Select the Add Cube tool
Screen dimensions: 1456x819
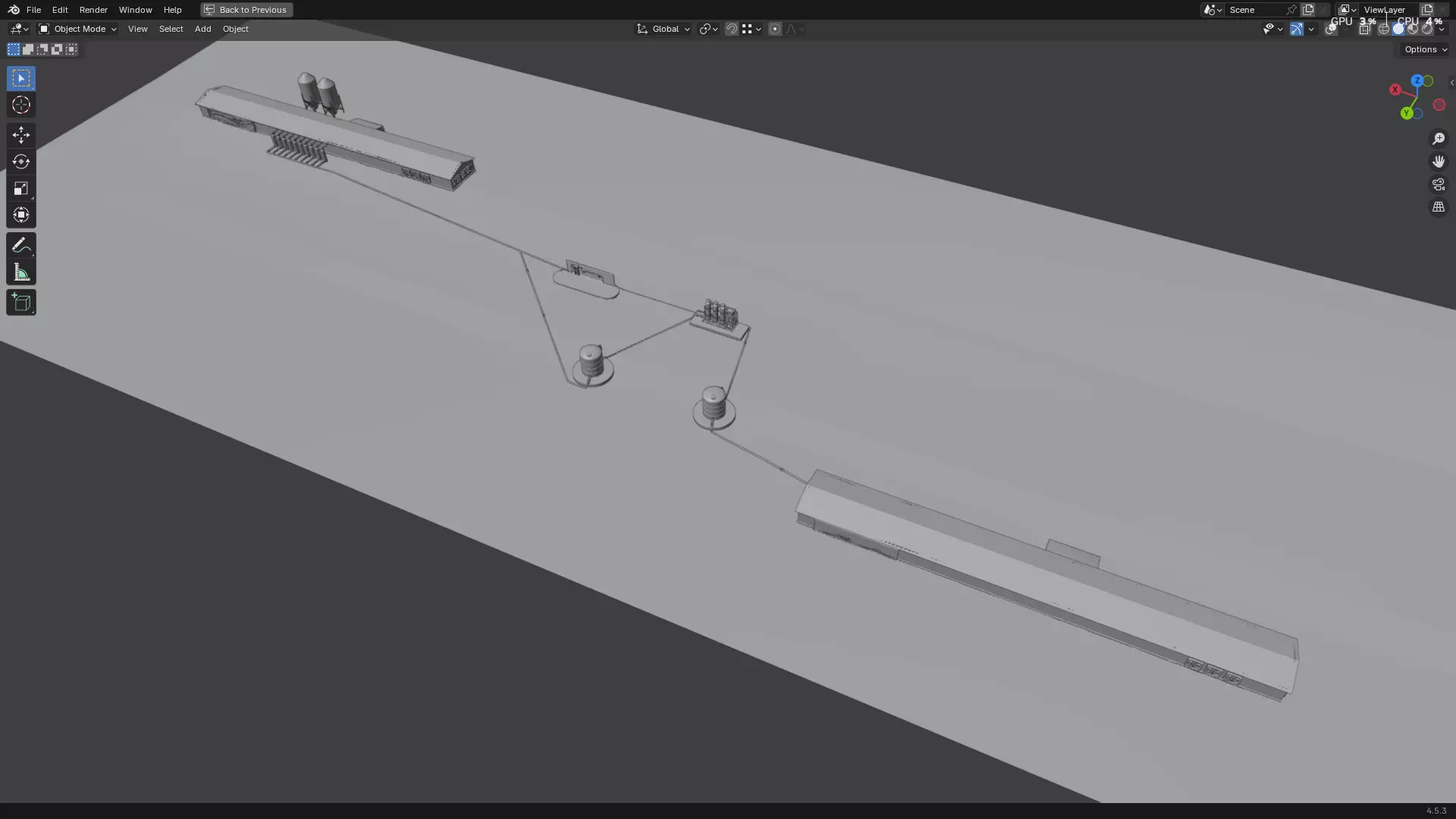coord(20,303)
